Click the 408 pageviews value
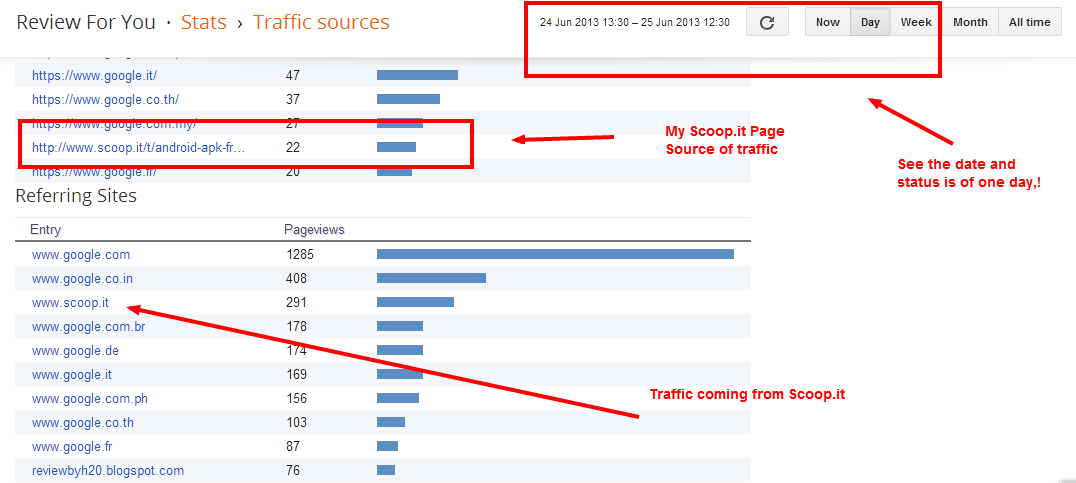This screenshot has width=1076, height=483. pos(296,279)
